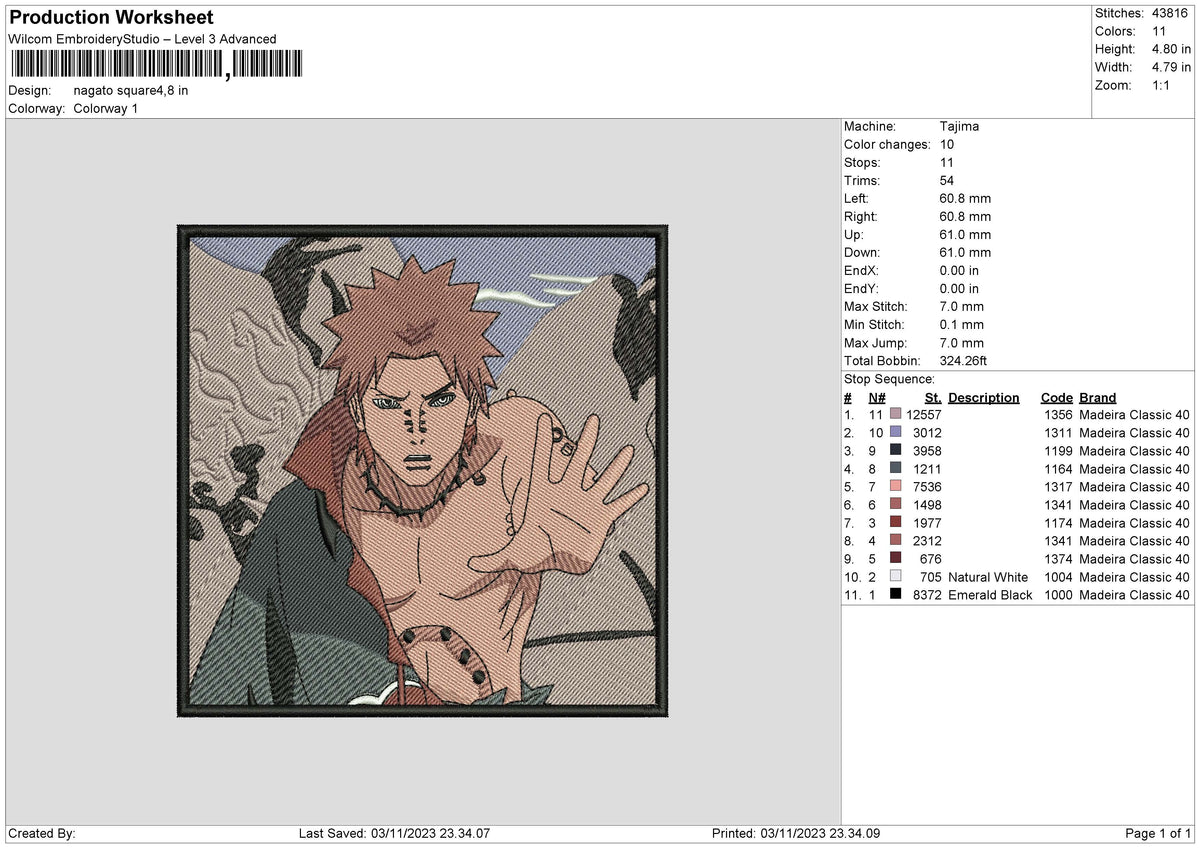This screenshot has height=848, width=1200.
Task: Select the Max Jump label
Action: pos(875,343)
